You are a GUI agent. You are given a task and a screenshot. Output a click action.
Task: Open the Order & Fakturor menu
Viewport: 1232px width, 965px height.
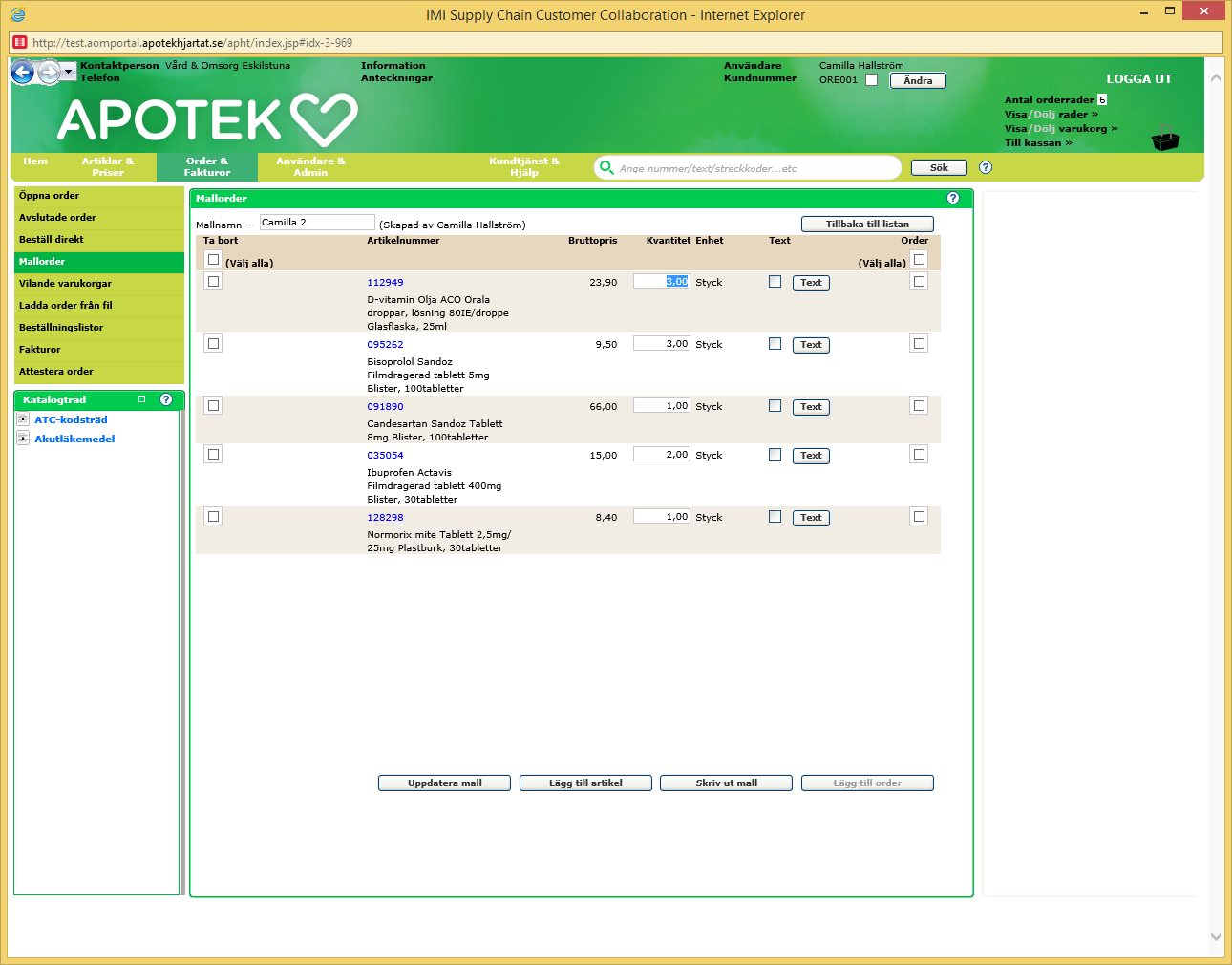(x=207, y=166)
